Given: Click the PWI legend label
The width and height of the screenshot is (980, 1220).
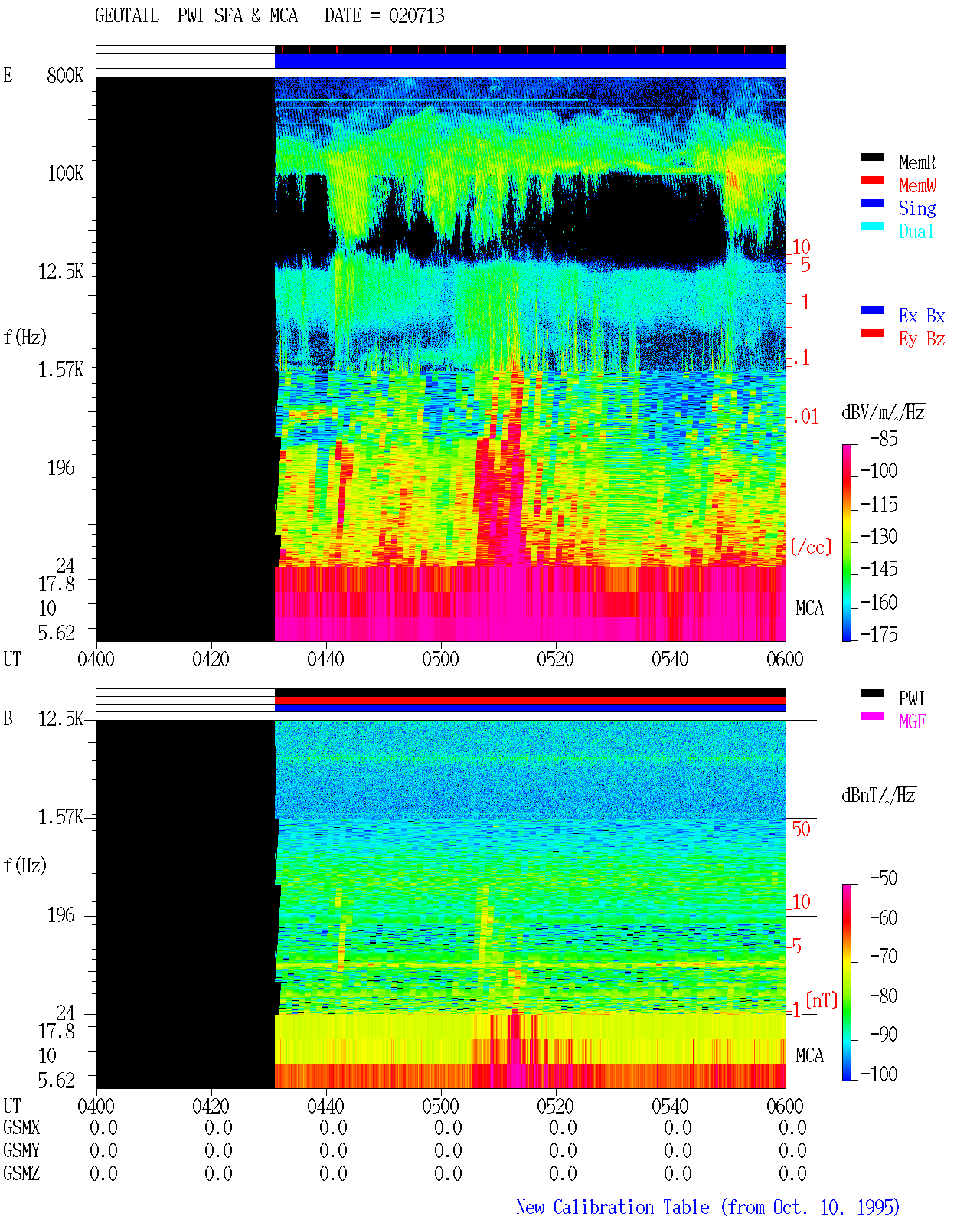Looking at the screenshot, I should 912,698.
